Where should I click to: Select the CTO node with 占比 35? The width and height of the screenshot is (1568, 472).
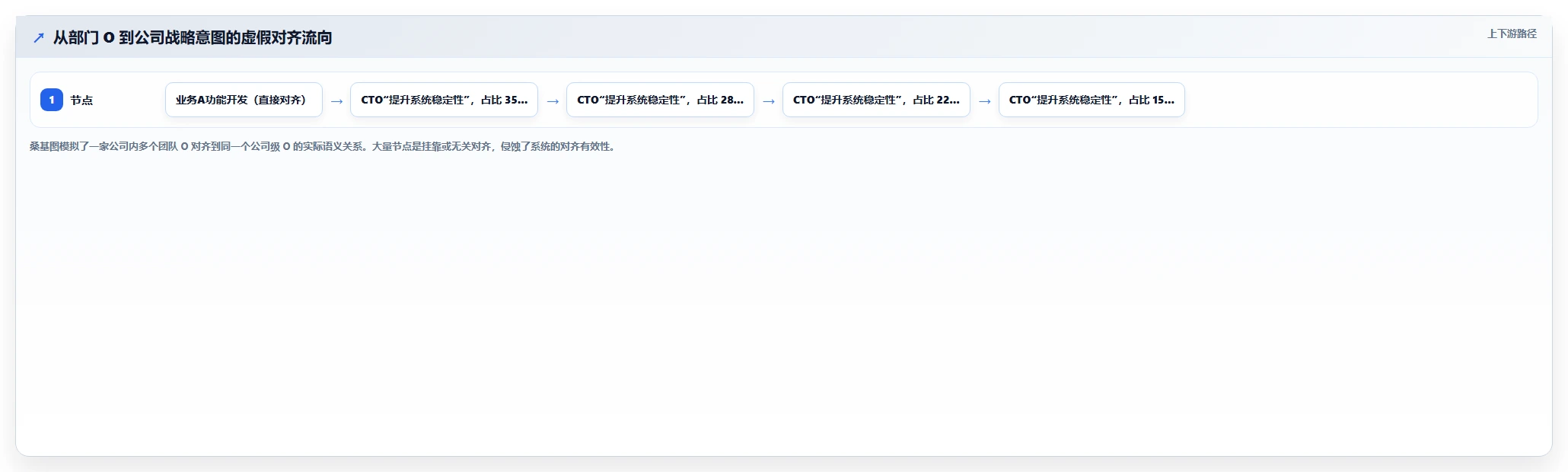coord(444,100)
